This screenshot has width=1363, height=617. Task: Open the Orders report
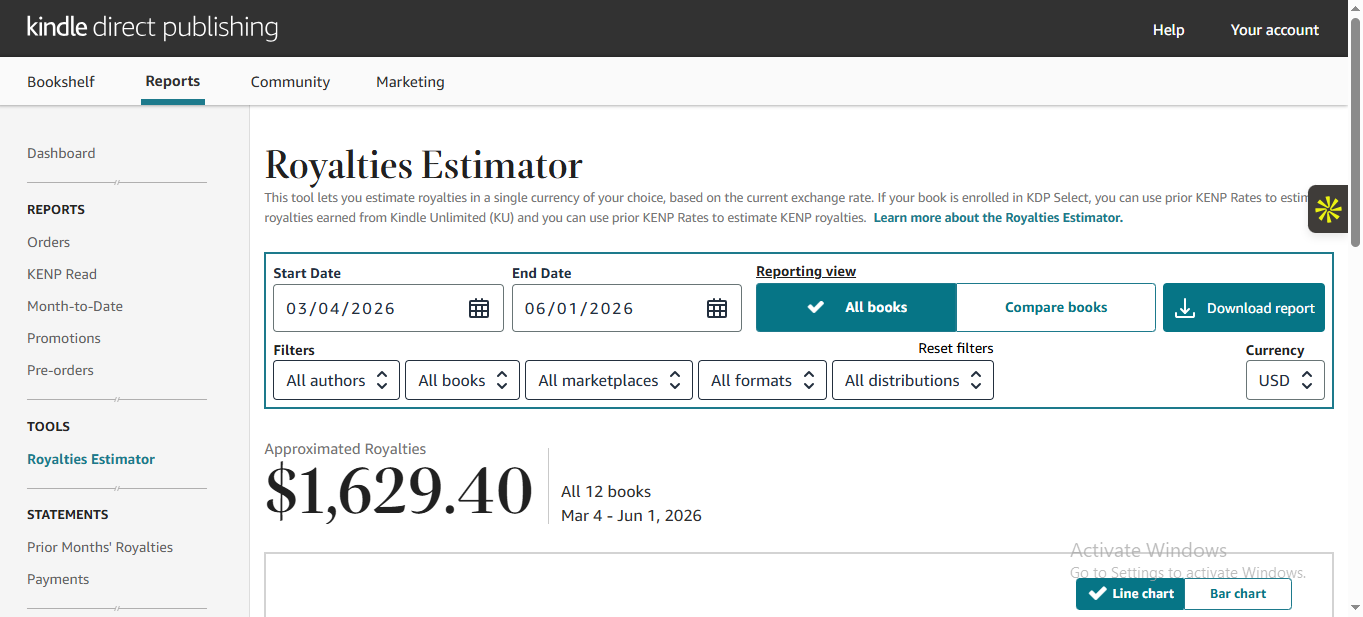point(48,242)
